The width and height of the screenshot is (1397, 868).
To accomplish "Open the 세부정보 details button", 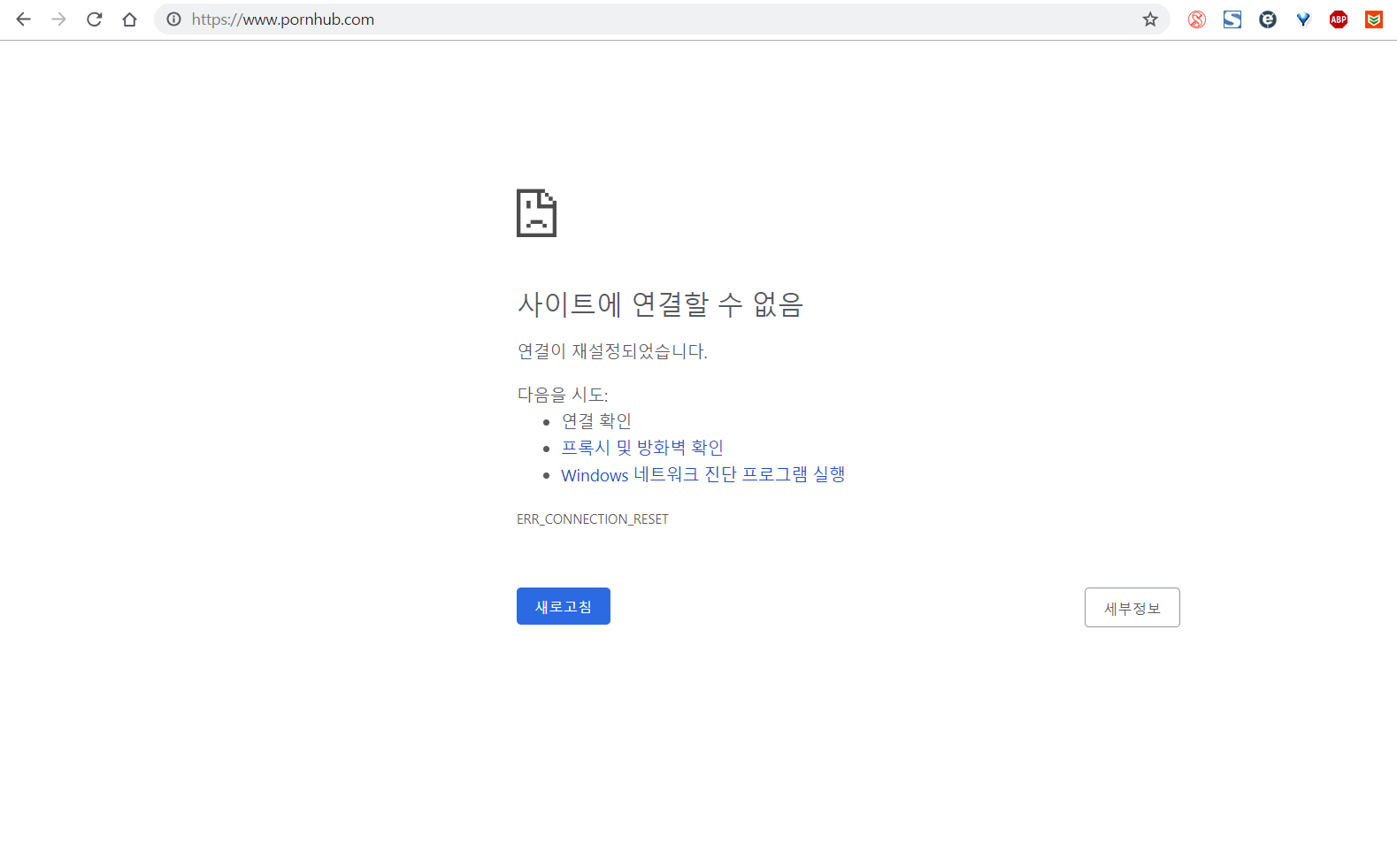I will pyautogui.click(x=1132, y=608).
